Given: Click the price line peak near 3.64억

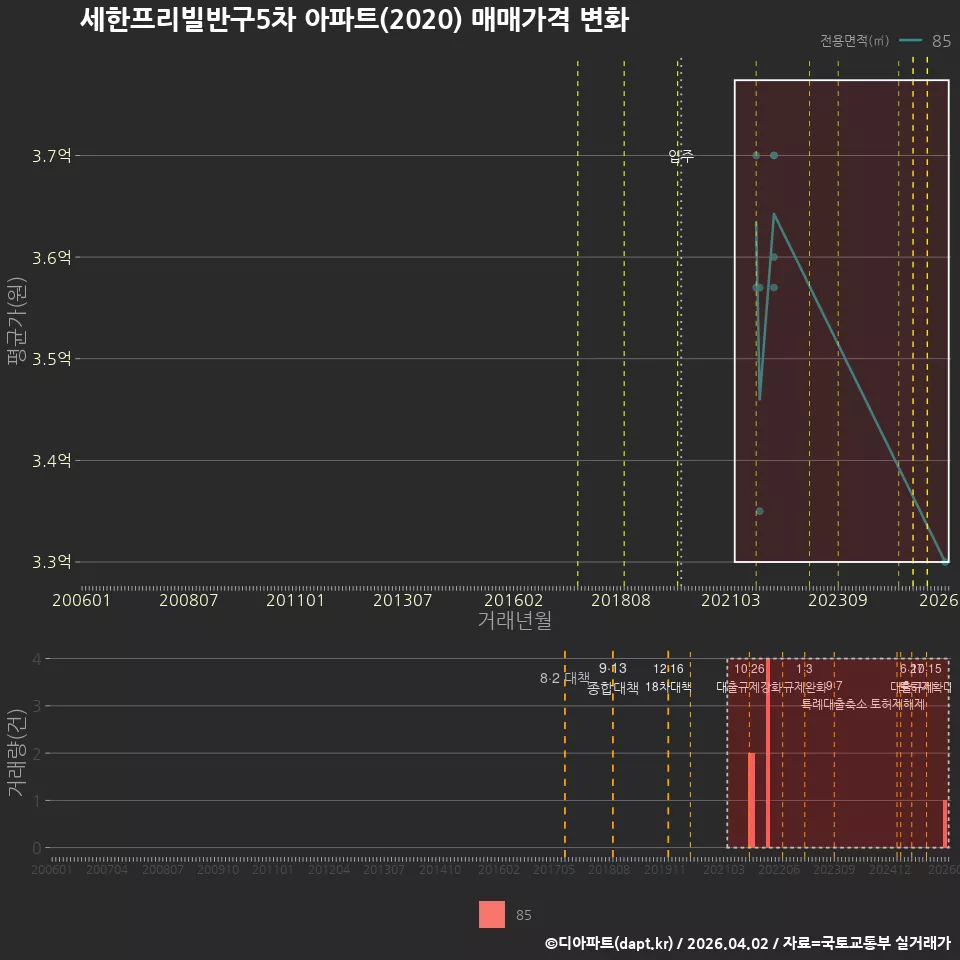Looking at the screenshot, I should pos(774,214).
